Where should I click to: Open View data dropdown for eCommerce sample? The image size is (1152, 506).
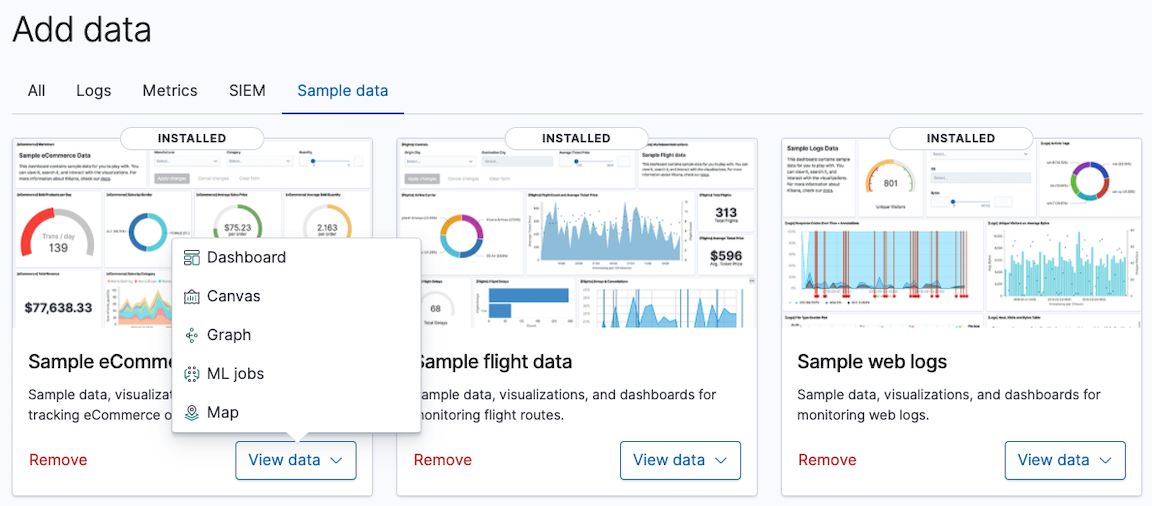tap(296, 460)
